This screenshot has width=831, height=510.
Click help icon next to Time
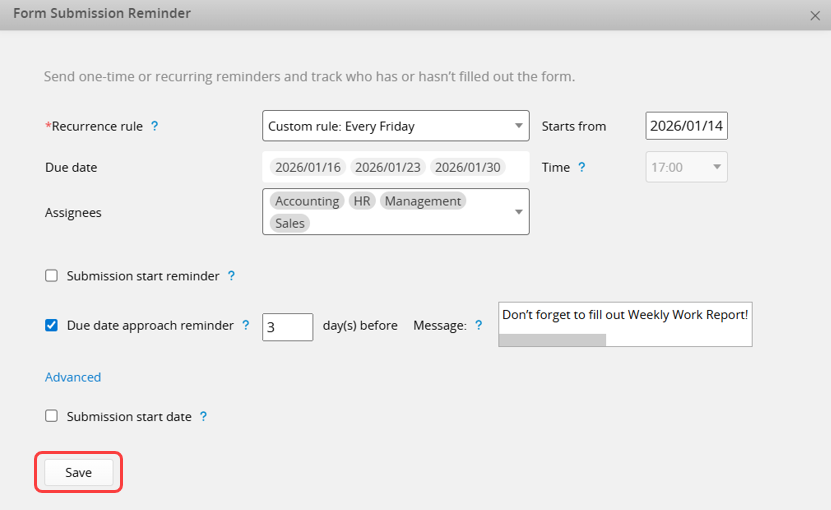(582, 168)
